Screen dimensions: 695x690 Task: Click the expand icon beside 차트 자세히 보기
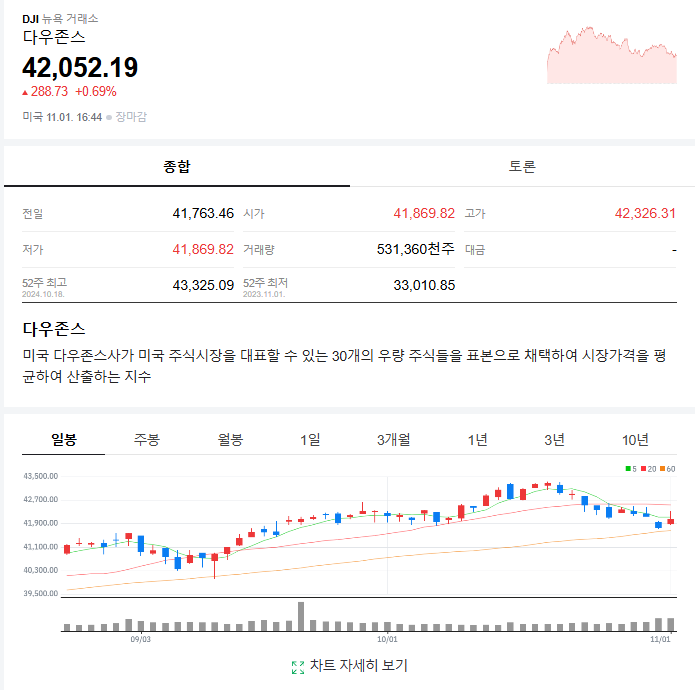click(297, 667)
